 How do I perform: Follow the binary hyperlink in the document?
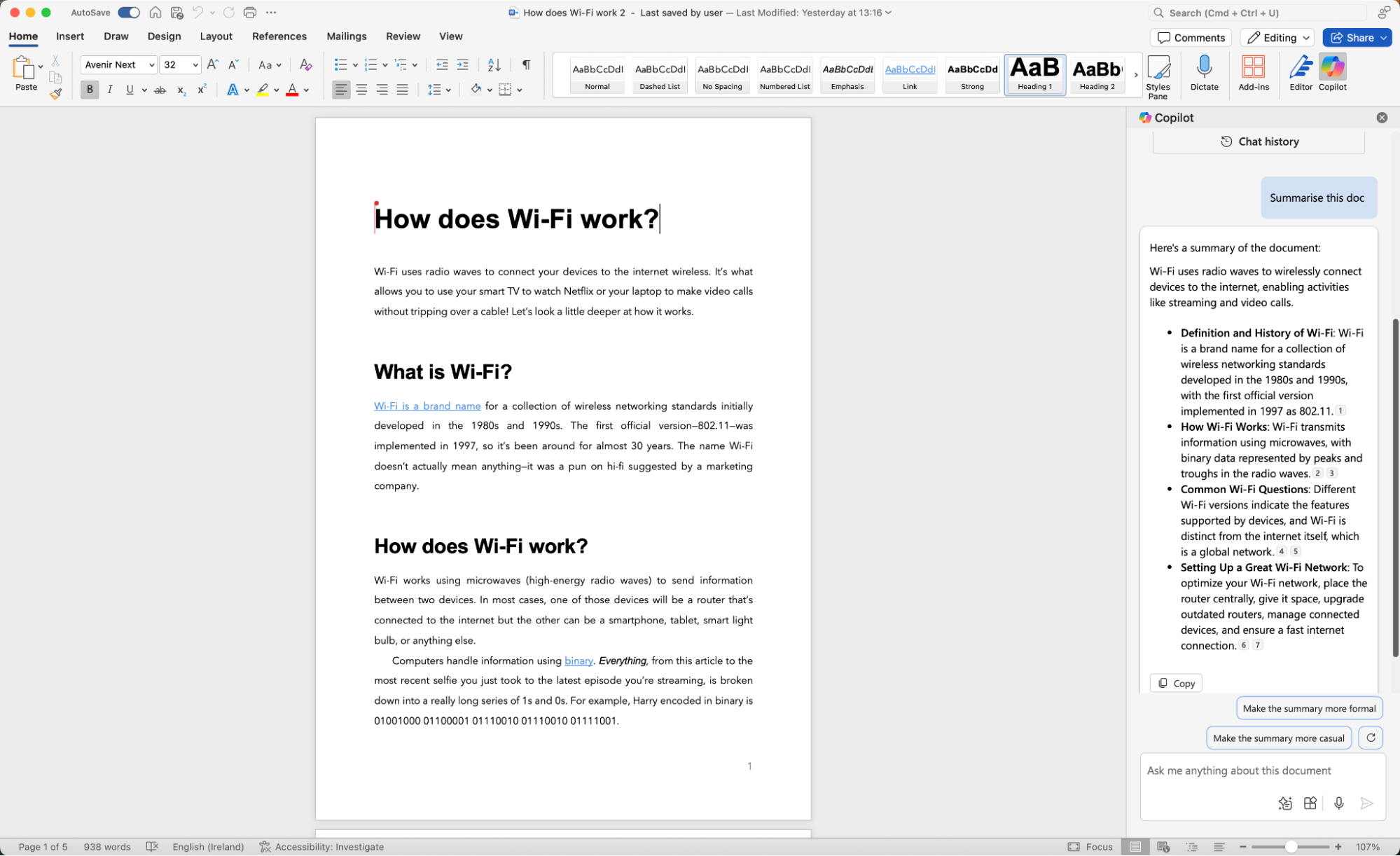(x=578, y=661)
